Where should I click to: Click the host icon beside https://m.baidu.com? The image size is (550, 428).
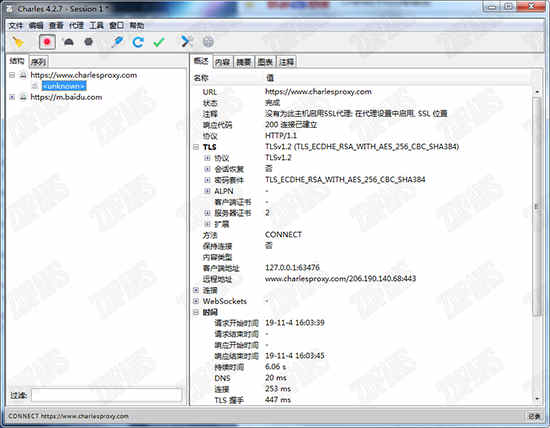click(23, 97)
